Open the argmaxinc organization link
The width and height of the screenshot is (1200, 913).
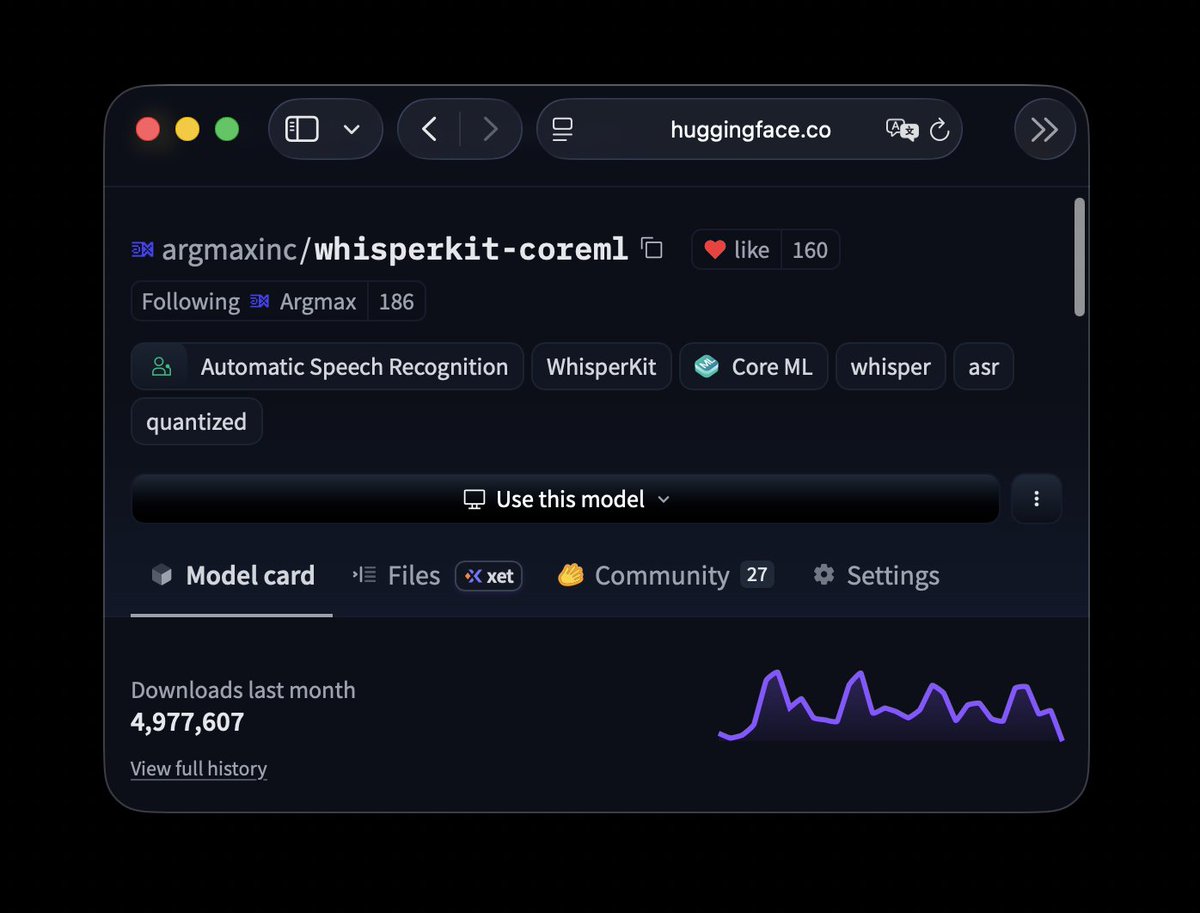click(x=229, y=249)
